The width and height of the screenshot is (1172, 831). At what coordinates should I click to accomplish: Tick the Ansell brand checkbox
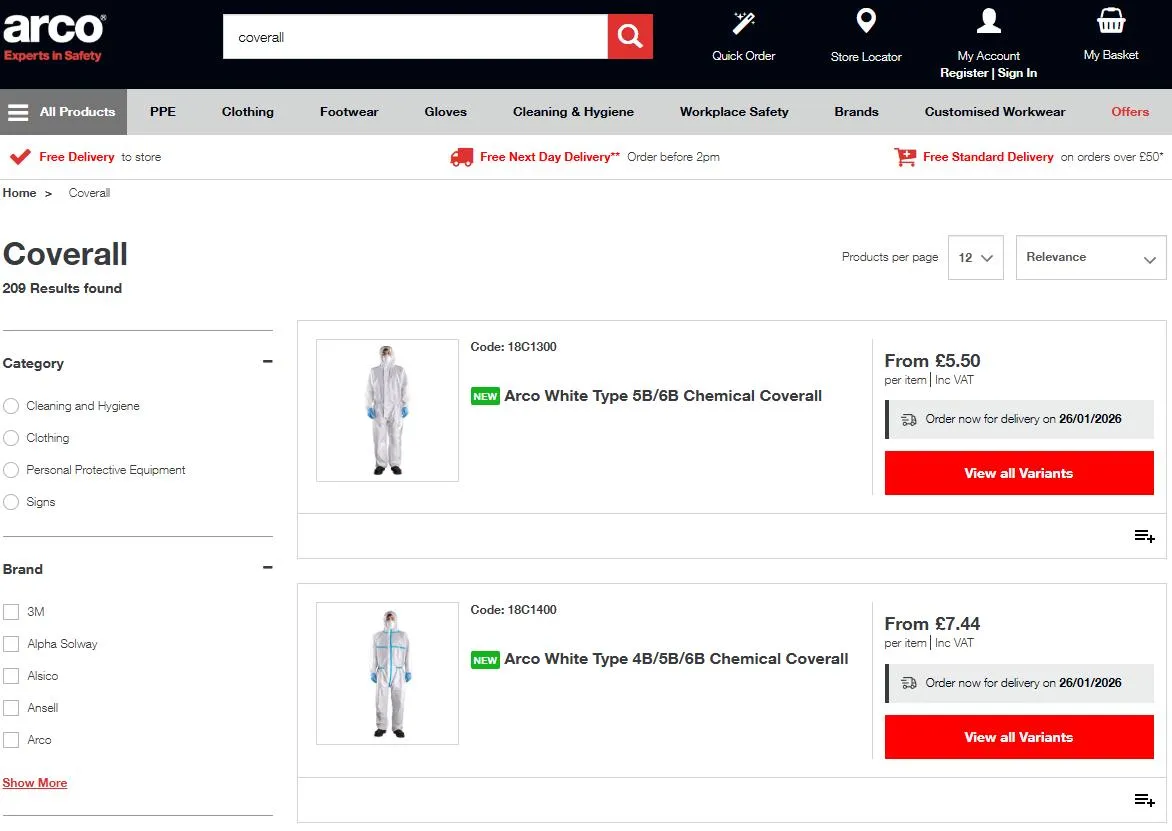pos(11,708)
